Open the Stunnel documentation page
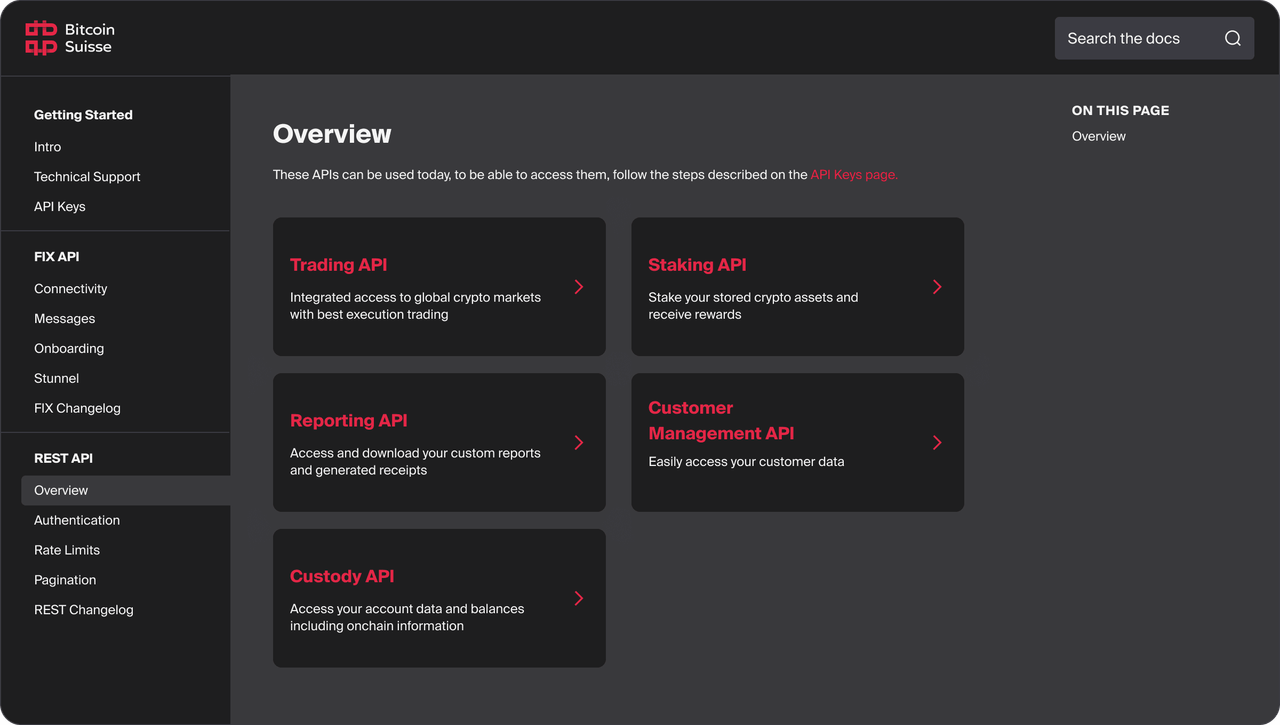Image resolution: width=1280 pixels, height=725 pixels. point(56,378)
